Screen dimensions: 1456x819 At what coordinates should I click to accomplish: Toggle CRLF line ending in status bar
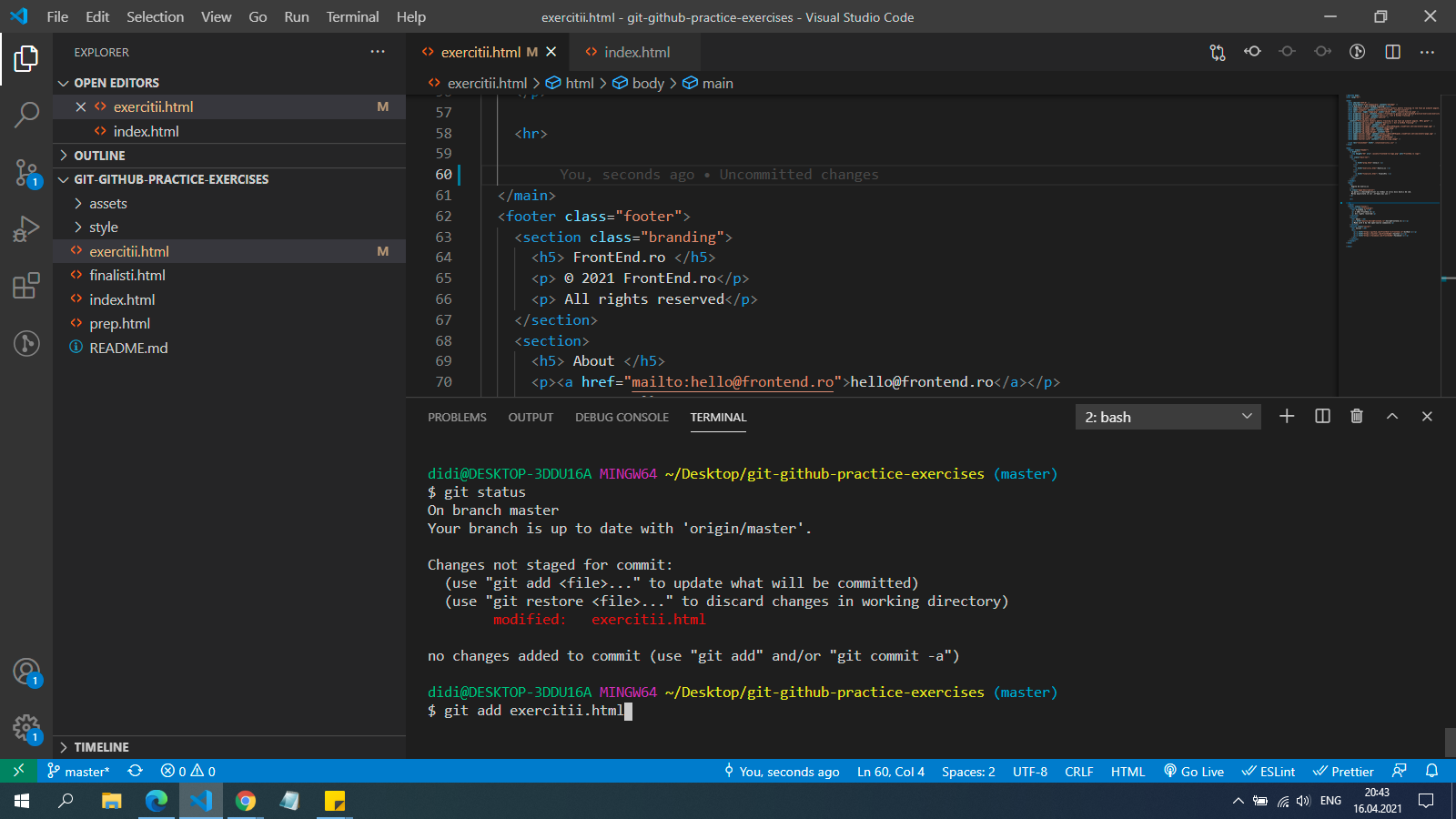(1078, 772)
